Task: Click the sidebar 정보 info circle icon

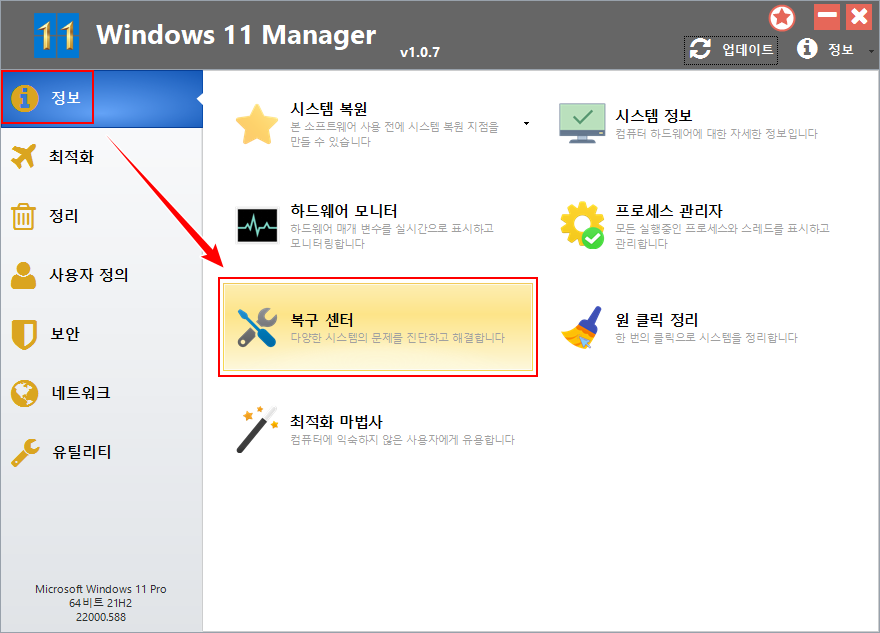Action: (x=25, y=98)
